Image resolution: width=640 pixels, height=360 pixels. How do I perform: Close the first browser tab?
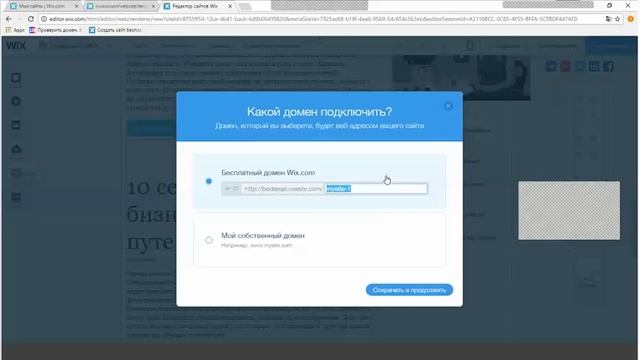[x=76, y=6]
